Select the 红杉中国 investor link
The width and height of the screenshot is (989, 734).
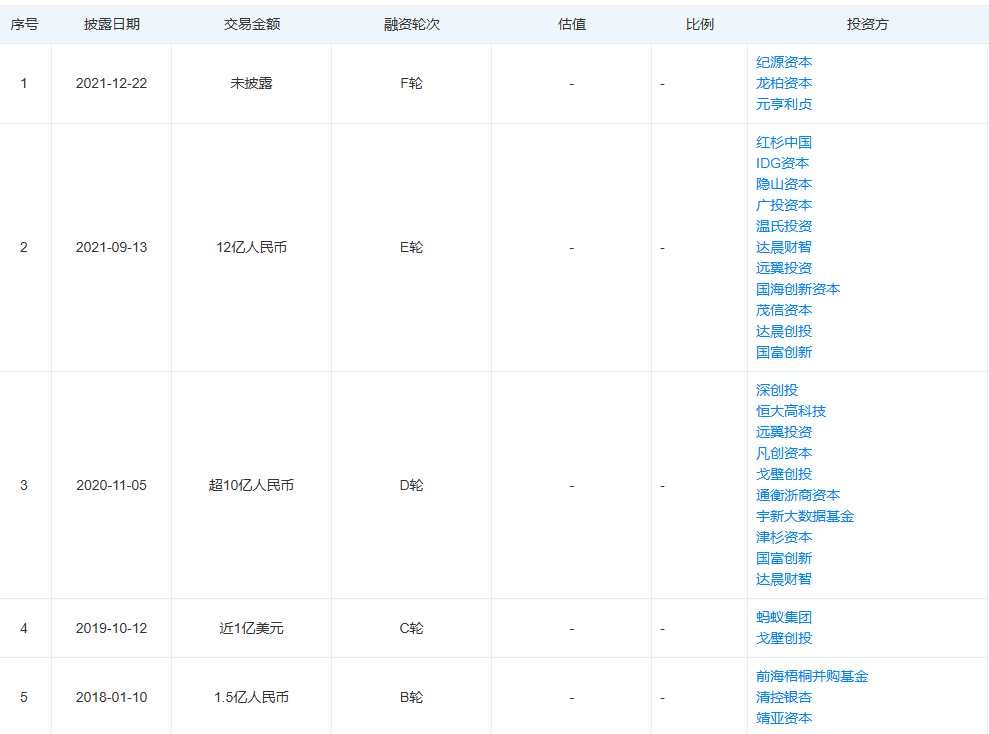click(x=783, y=143)
